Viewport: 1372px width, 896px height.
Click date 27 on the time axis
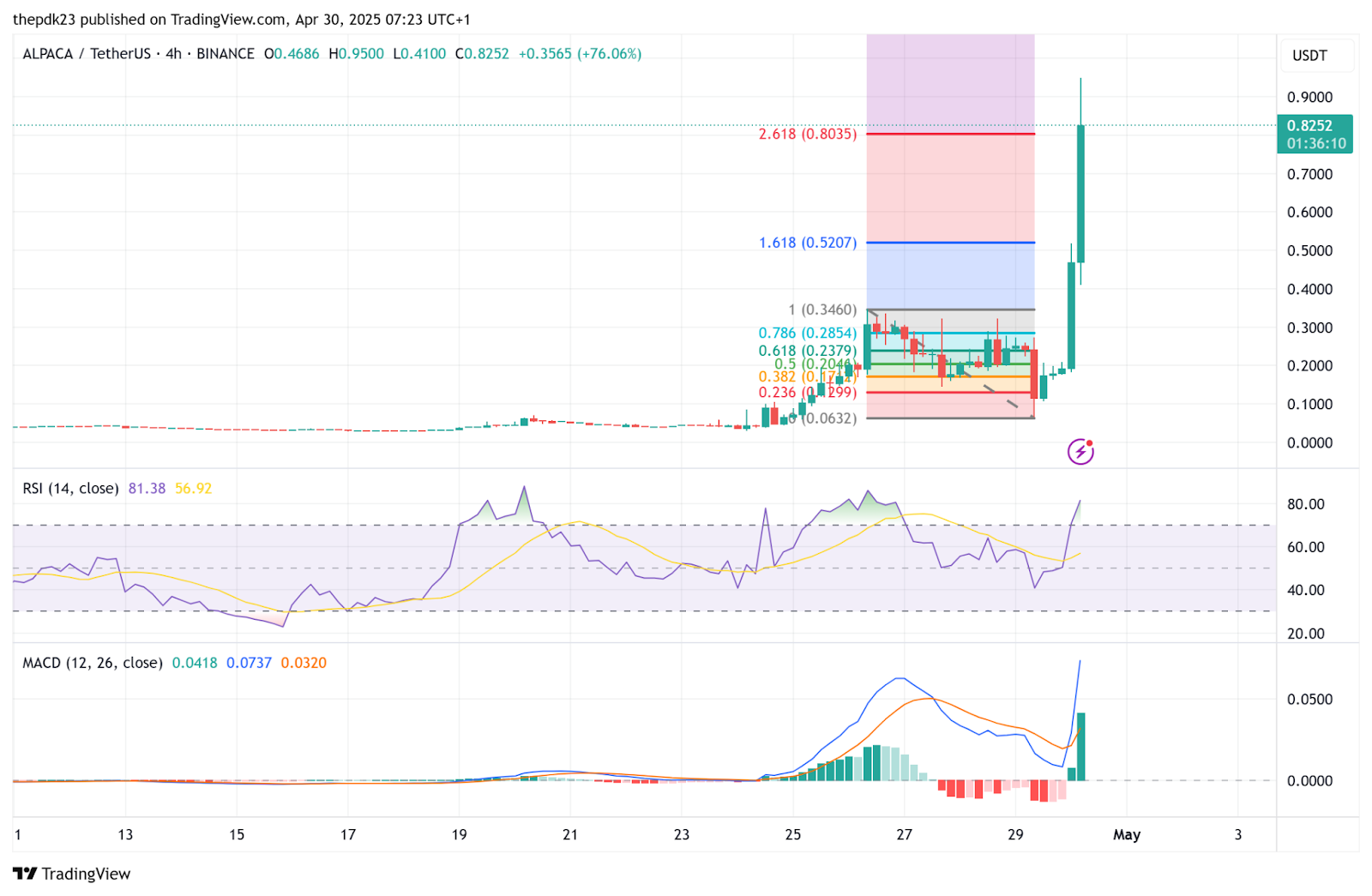coord(904,834)
